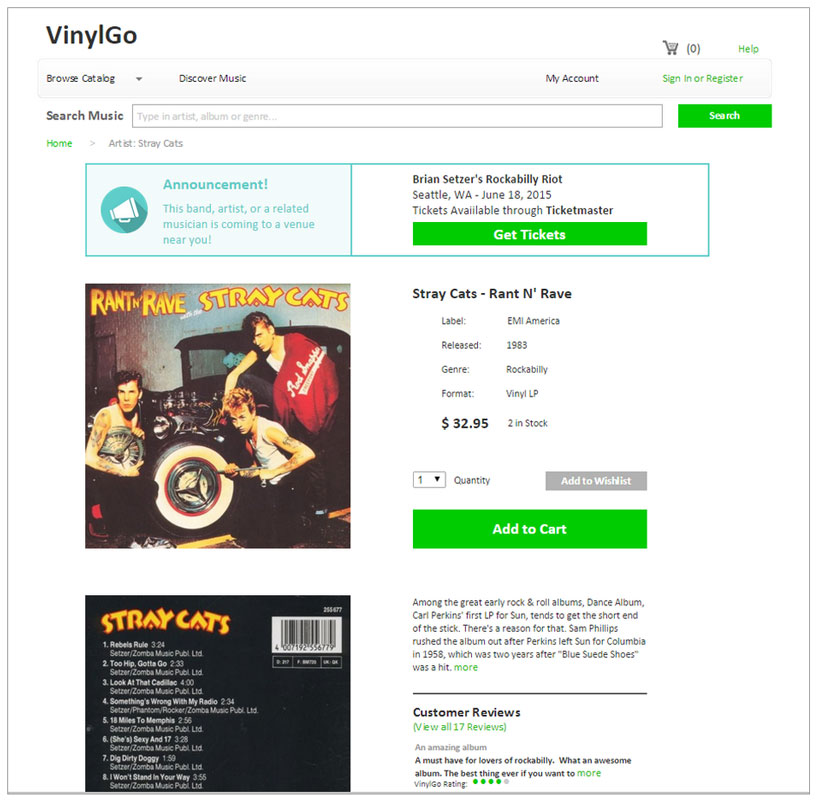Click the VinylGo rating dots
This screenshot has height=800, width=819.
coord(490,782)
